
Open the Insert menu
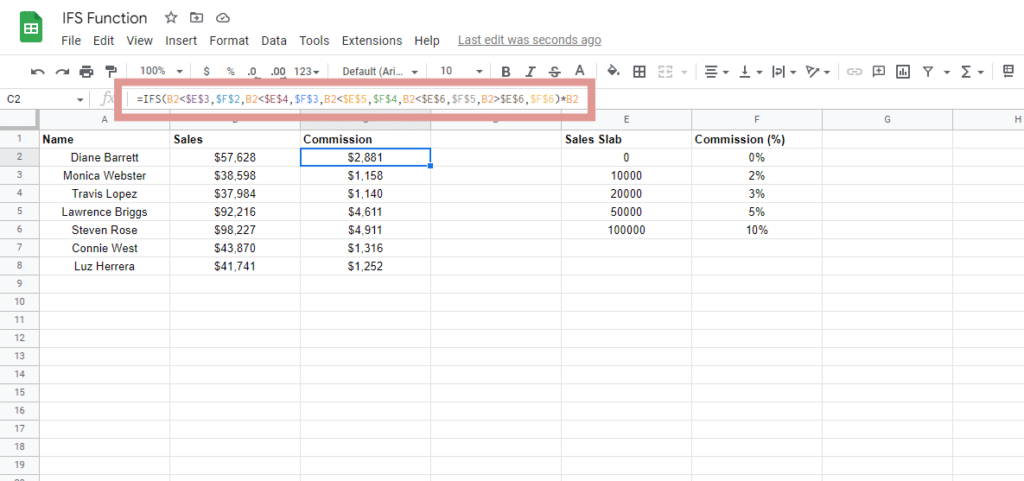(x=181, y=40)
